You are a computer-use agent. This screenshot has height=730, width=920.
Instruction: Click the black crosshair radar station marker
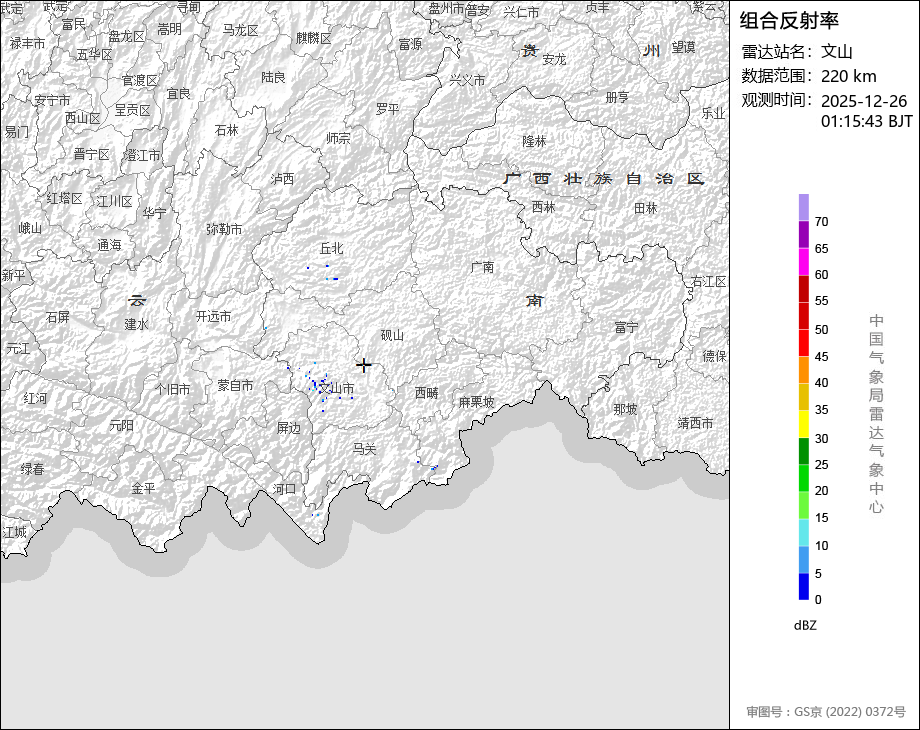(364, 365)
